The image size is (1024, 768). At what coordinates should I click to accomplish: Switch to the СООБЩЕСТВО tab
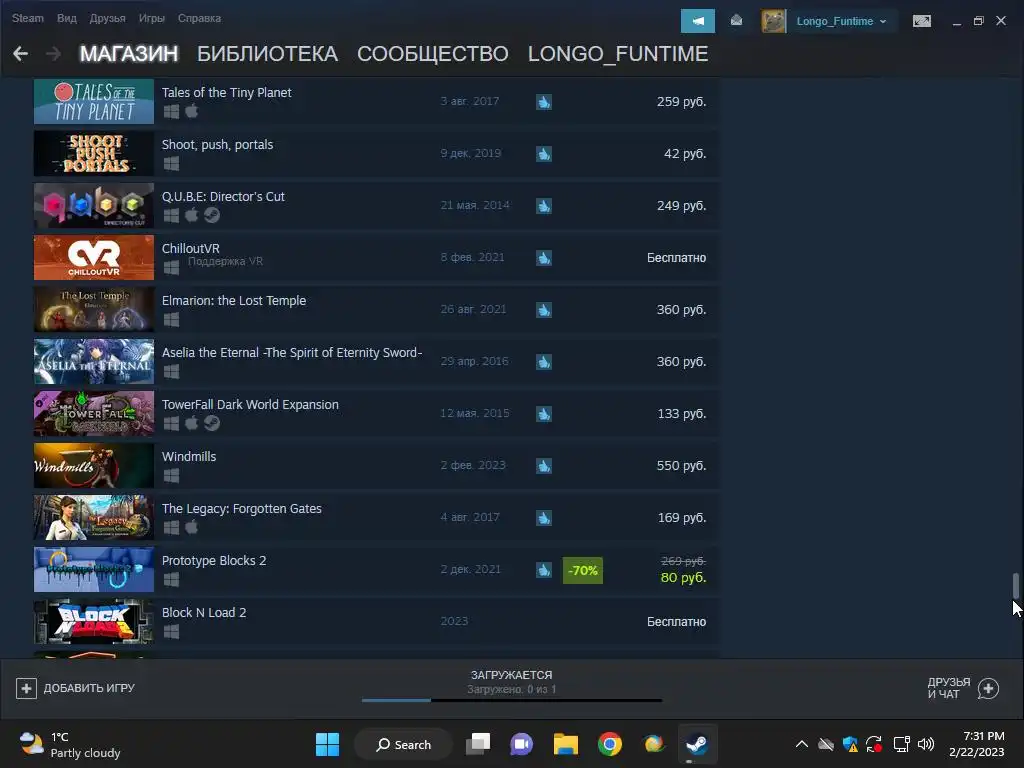click(x=432, y=54)
